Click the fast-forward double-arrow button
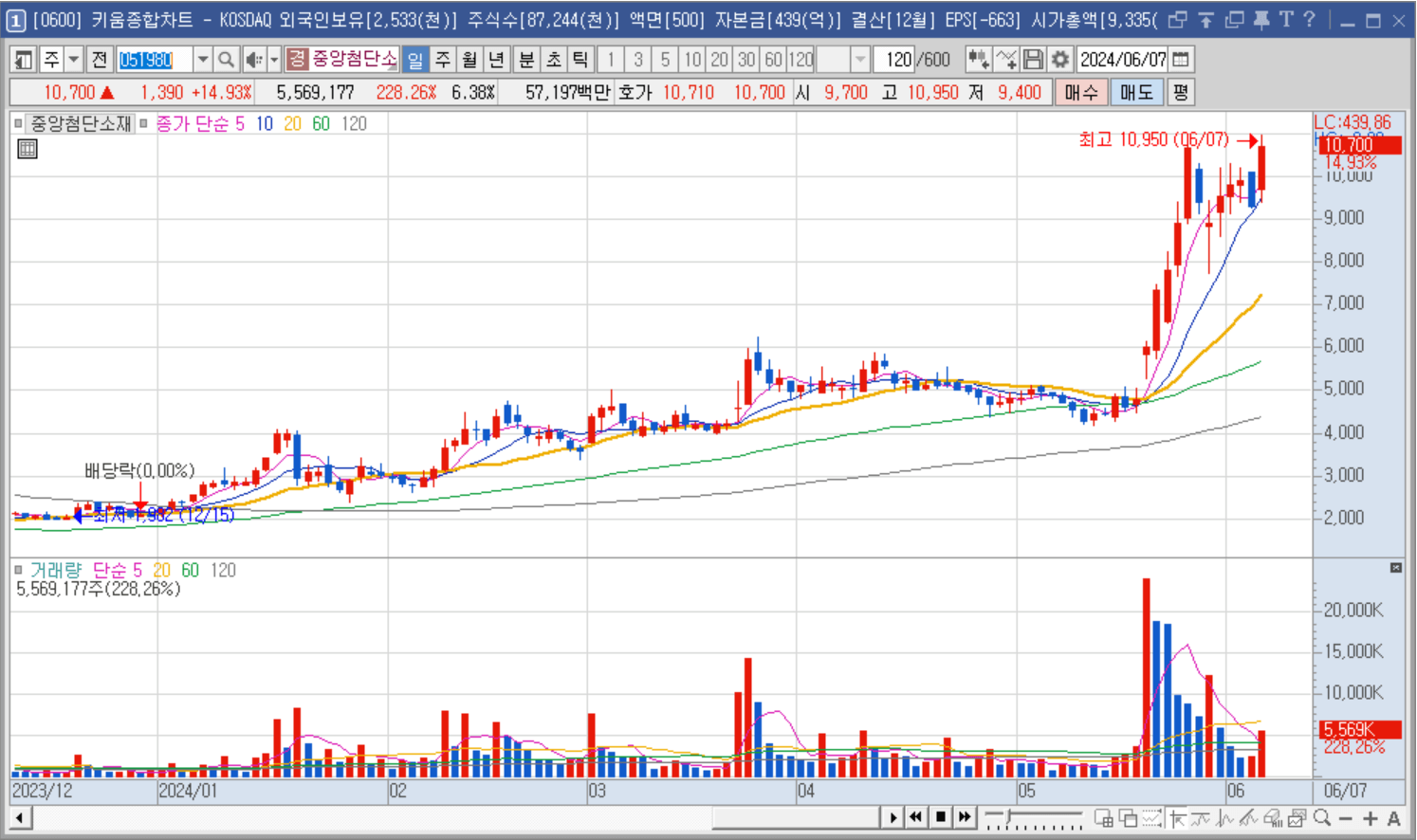 [x=965, y=817]
